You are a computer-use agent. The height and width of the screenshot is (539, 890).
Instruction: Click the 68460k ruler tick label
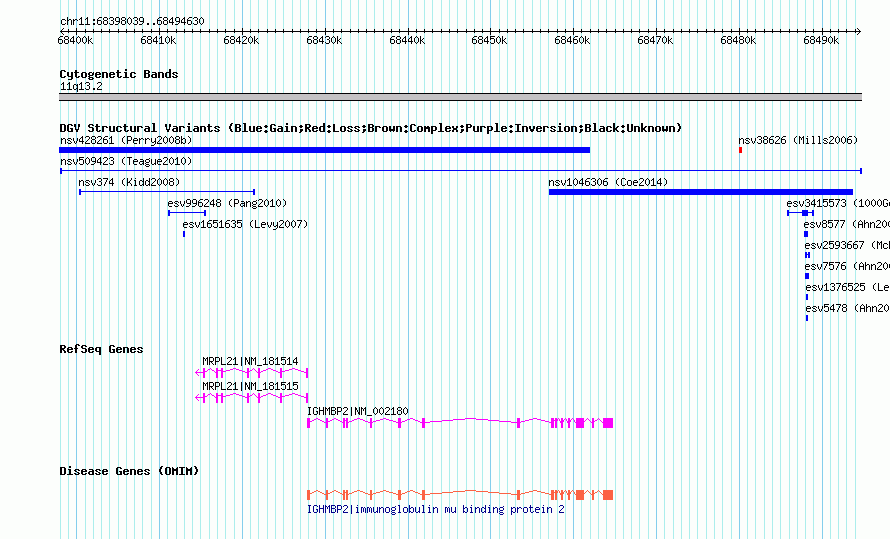point(572,40)
